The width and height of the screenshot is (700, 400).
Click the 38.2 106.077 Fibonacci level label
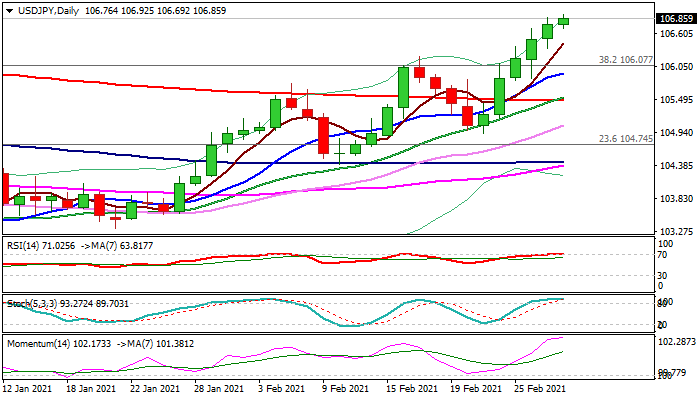click(625, 59)
